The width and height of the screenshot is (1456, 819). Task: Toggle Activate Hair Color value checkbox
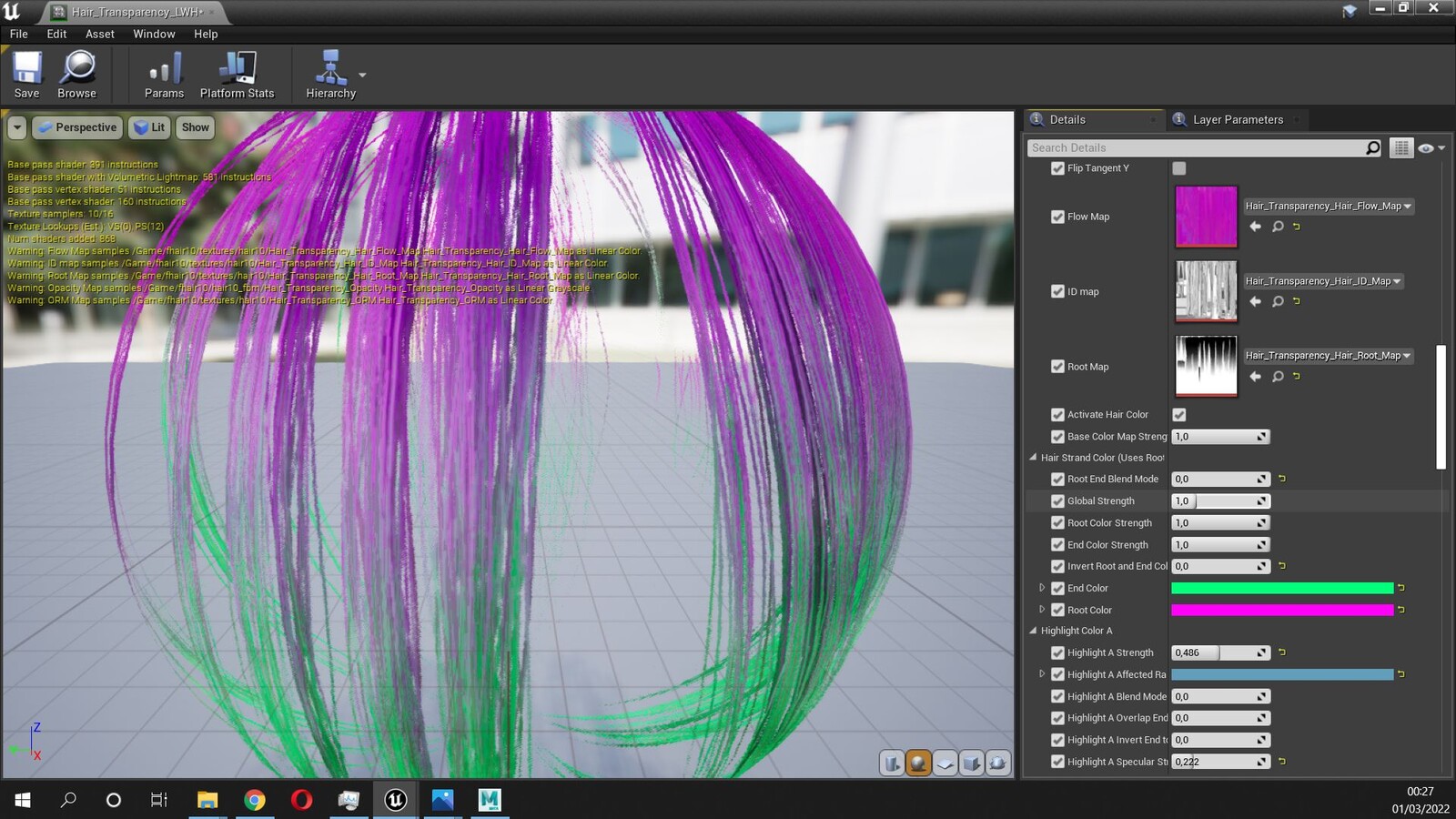point(1179,415)
